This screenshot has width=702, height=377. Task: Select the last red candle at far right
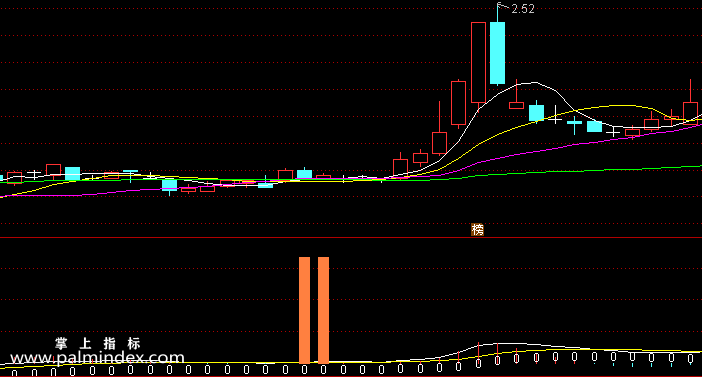coord(690,111)
